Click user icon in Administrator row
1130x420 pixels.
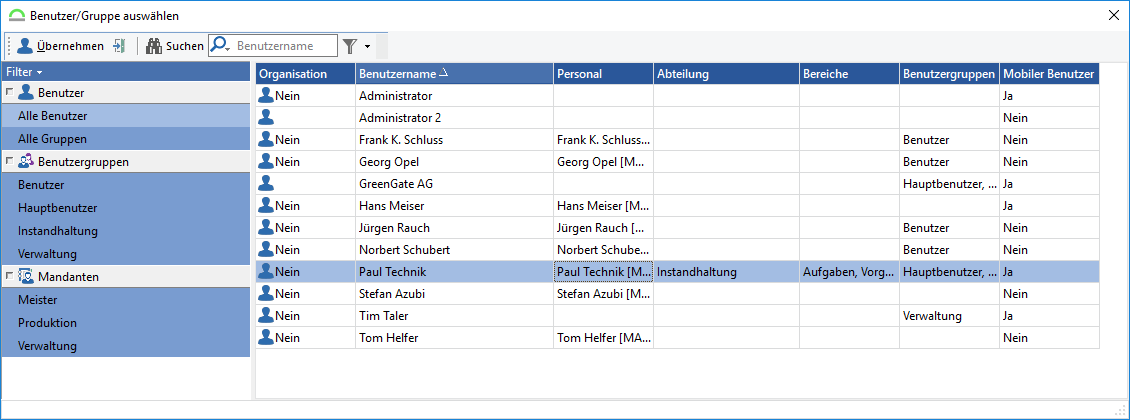[x=266, y=94]
